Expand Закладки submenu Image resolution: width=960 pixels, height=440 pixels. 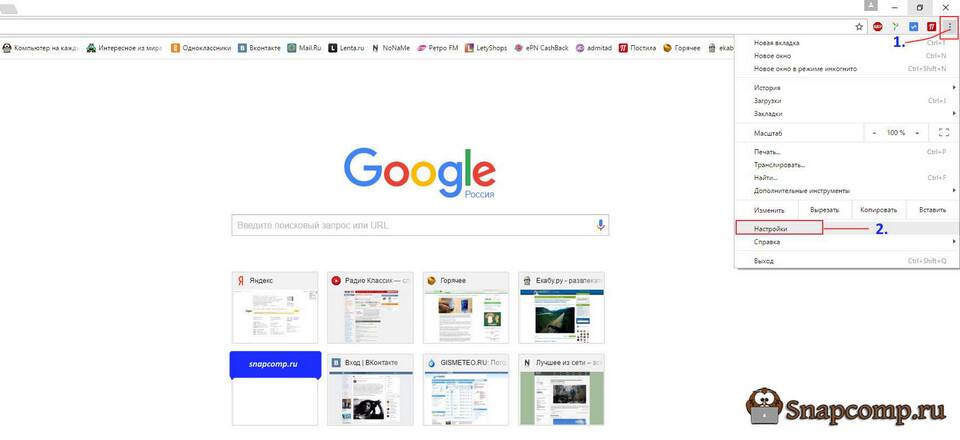click(x=847, y=114)
